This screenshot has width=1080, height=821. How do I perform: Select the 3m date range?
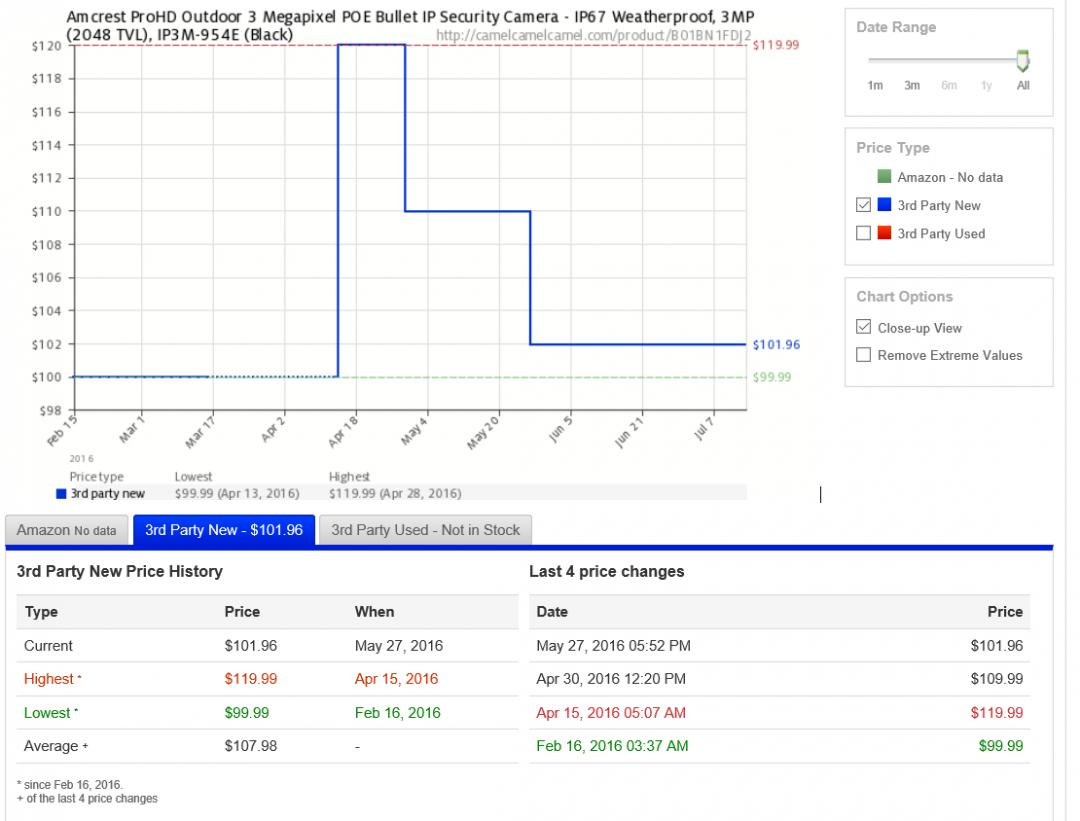912,86
